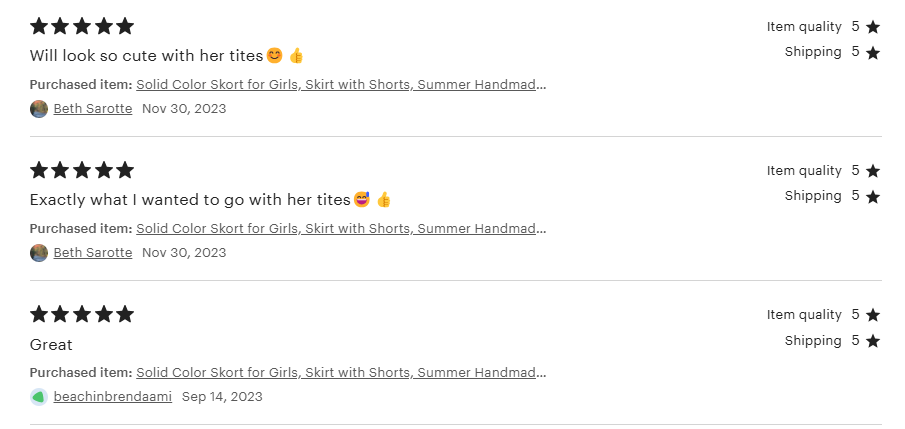The width and height of the screenshot is (905, 429).
Task: Open the purchased item link in the "Great" review
Action: point(341,373)
